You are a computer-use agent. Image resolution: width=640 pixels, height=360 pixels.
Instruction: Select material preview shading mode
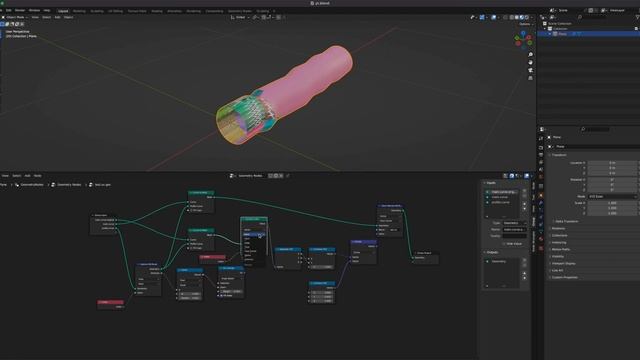pyautogui.click(x=522, y=18)
